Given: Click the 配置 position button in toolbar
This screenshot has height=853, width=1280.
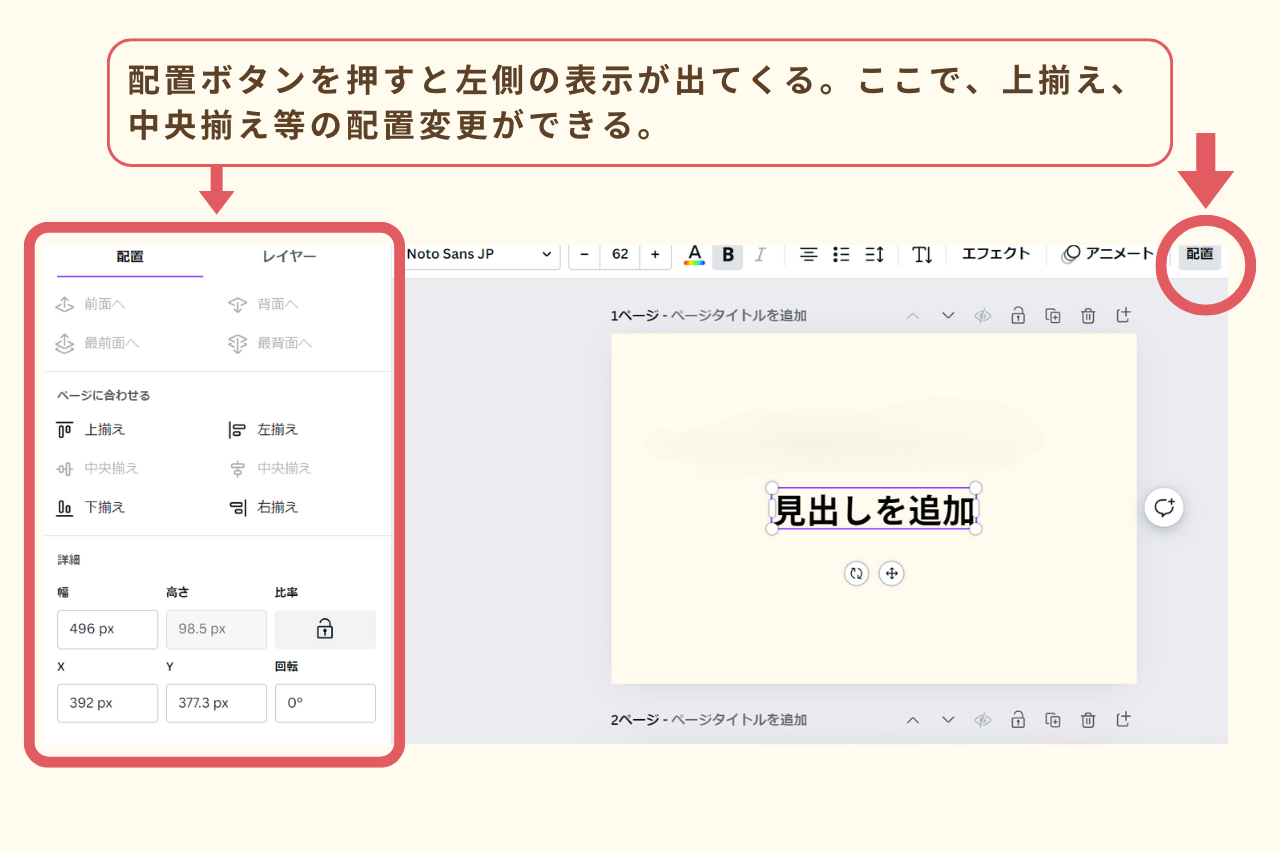Looking at the screenshot, I should click(x=1200, y=254).
